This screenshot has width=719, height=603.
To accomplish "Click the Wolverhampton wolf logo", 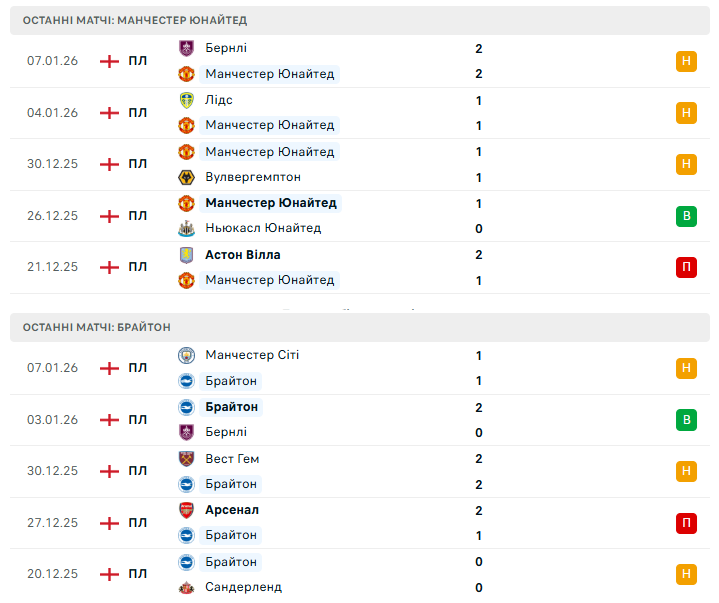I will click(x=186, y=177).
